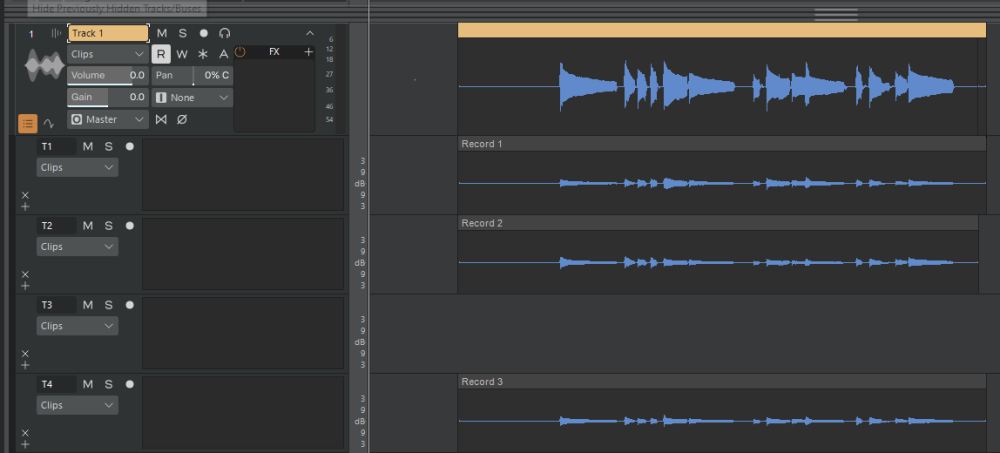The image size is (1000, 453).
Task: Mute Track 1 with M button
Action: tap(162, 33)
